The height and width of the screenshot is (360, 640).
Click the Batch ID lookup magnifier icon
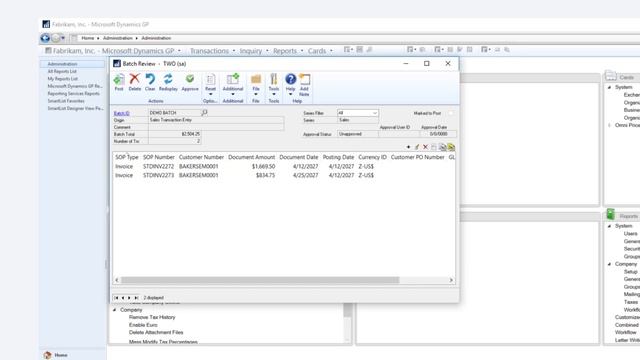pos(204,112)
